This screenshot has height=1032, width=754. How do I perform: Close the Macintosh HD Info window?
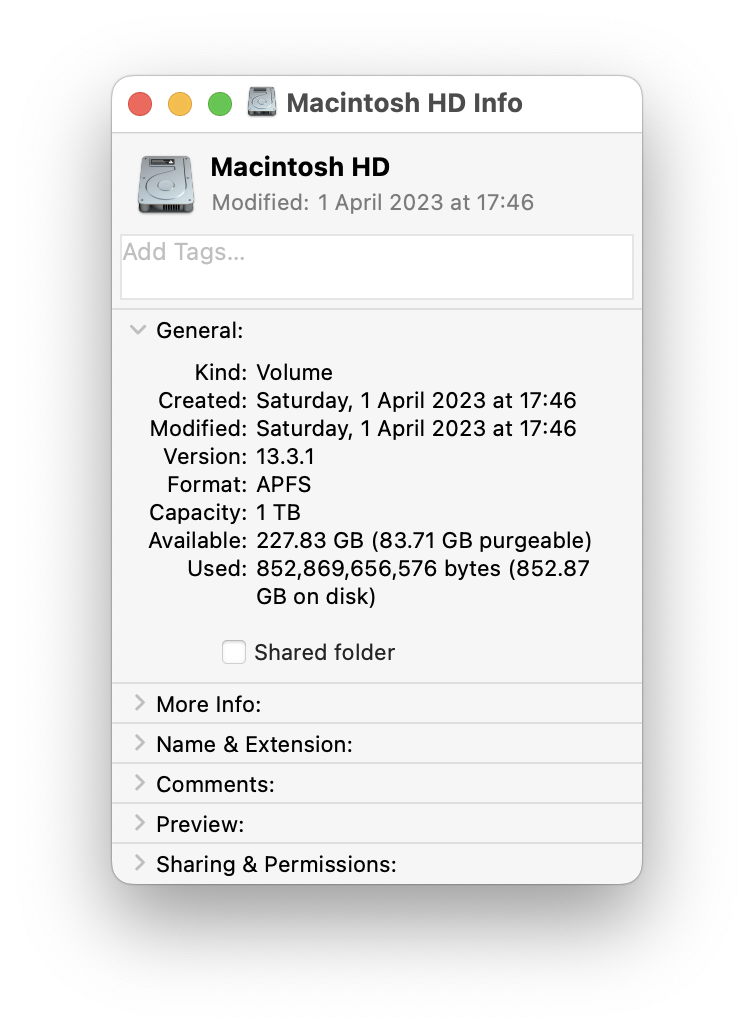click(x=140, y=104)
